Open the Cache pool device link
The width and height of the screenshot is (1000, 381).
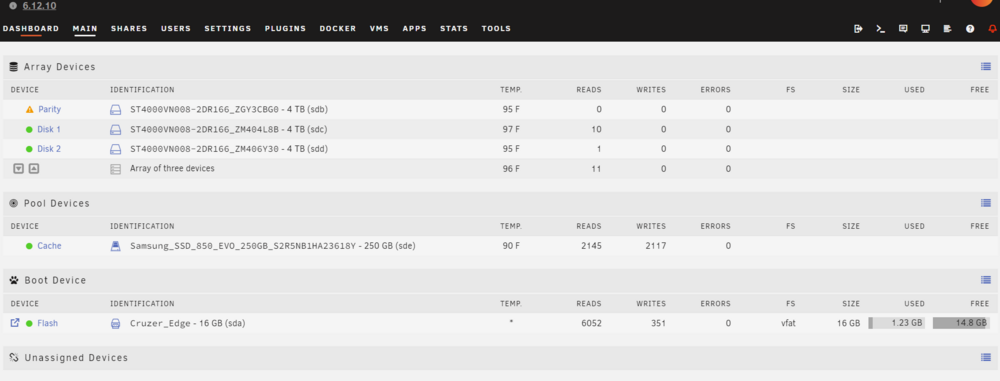[49, 246]
